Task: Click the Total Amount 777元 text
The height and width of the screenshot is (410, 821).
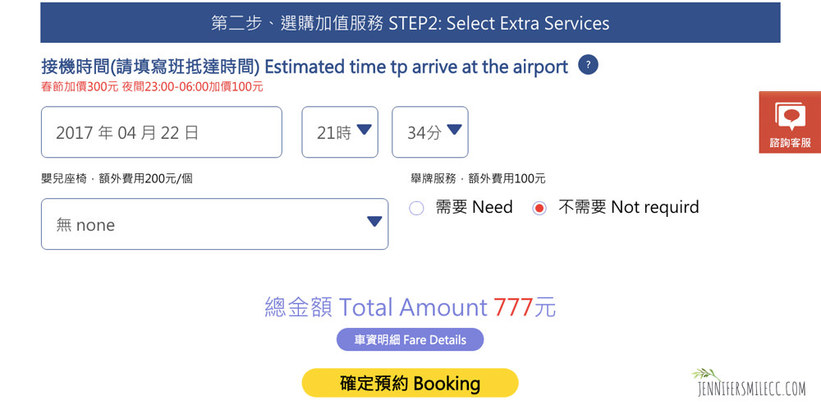Action: [410, 307]
